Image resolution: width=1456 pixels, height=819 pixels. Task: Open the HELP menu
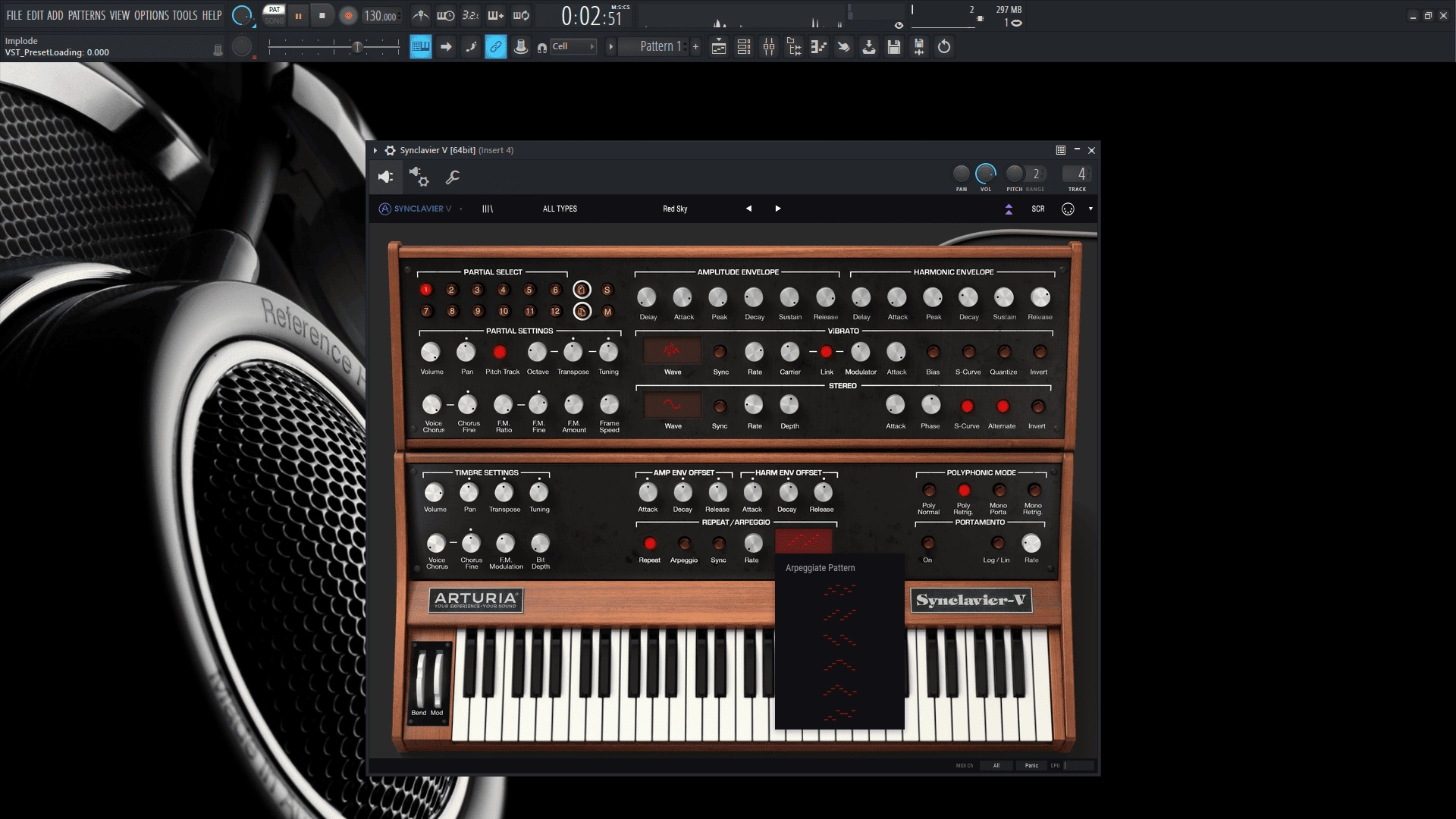click(212, 15)
